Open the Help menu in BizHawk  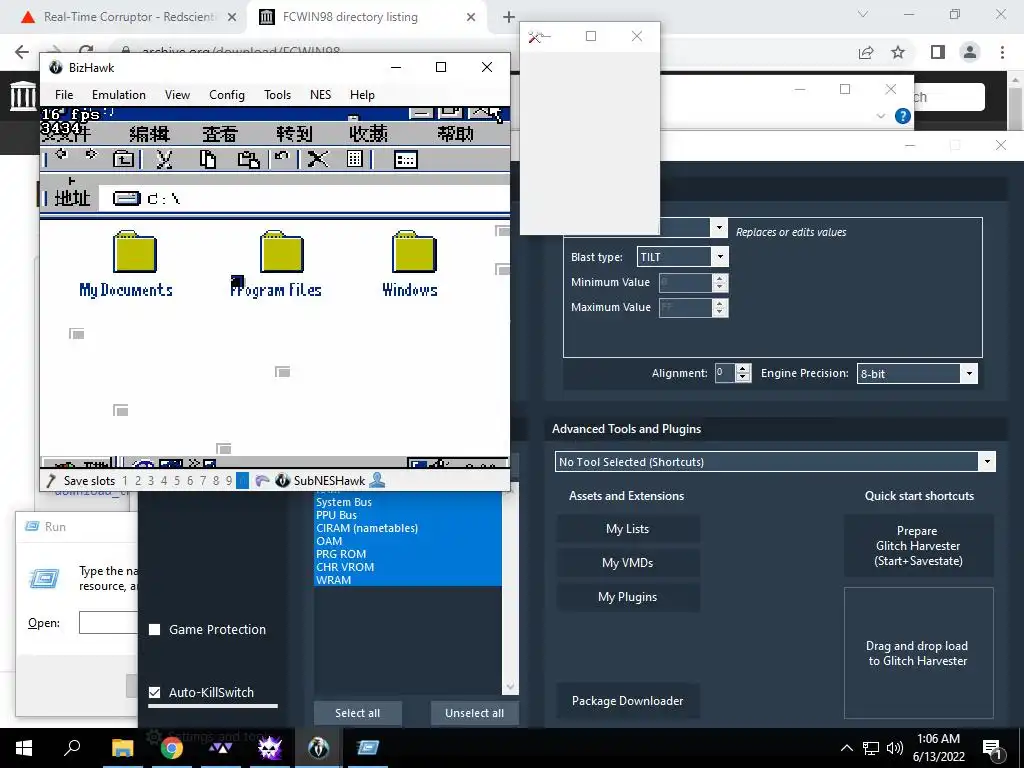tap(362, 95)
